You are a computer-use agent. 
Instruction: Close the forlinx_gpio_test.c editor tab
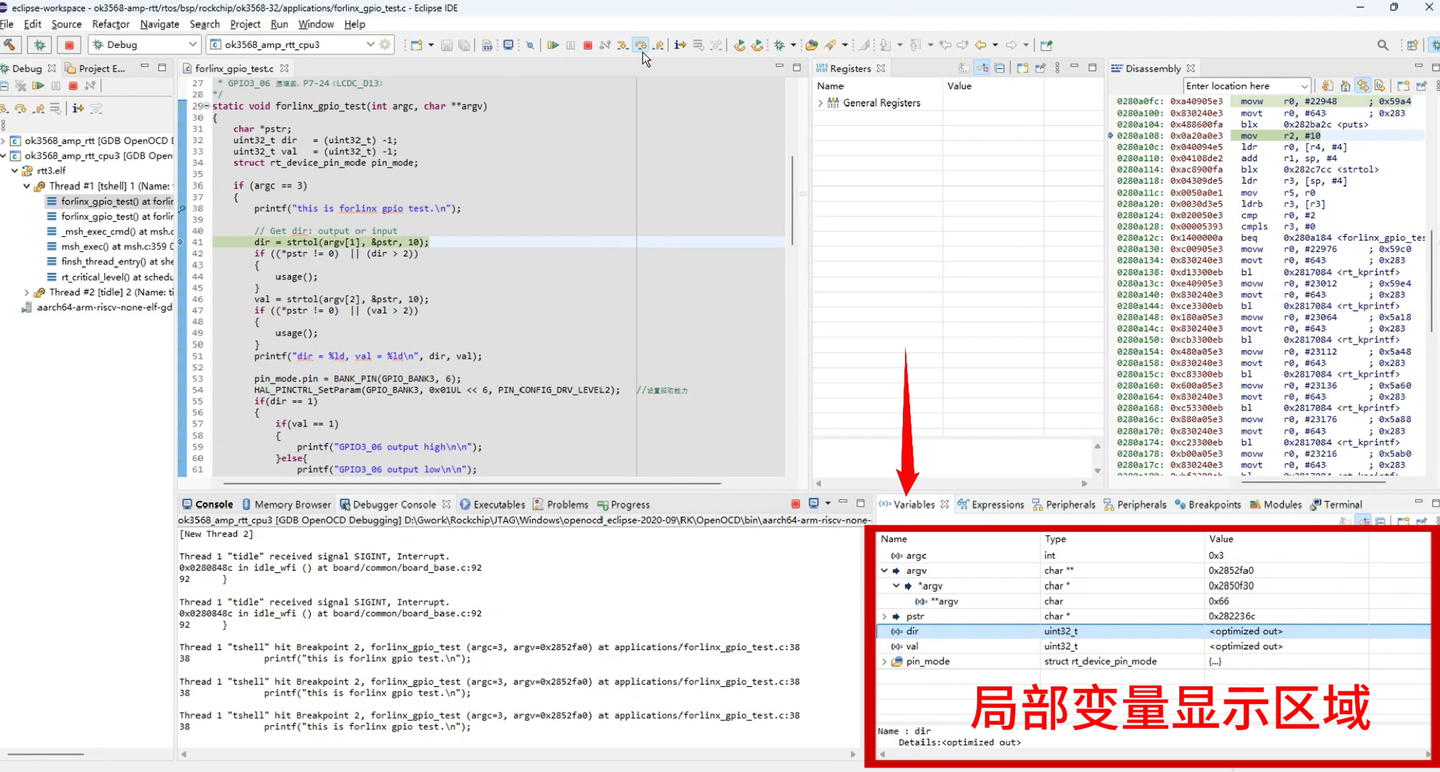click(285, 68)
